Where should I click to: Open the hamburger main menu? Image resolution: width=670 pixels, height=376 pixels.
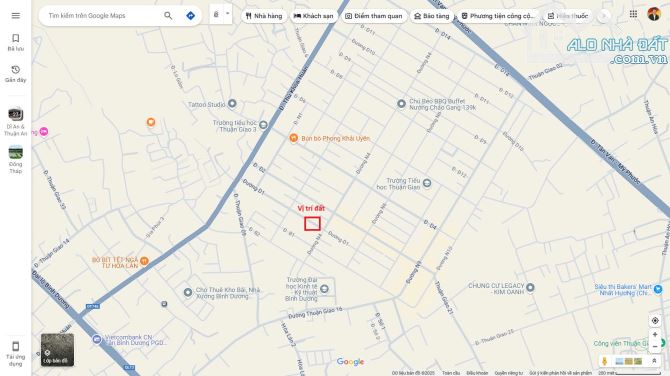[x=15, y=16]
